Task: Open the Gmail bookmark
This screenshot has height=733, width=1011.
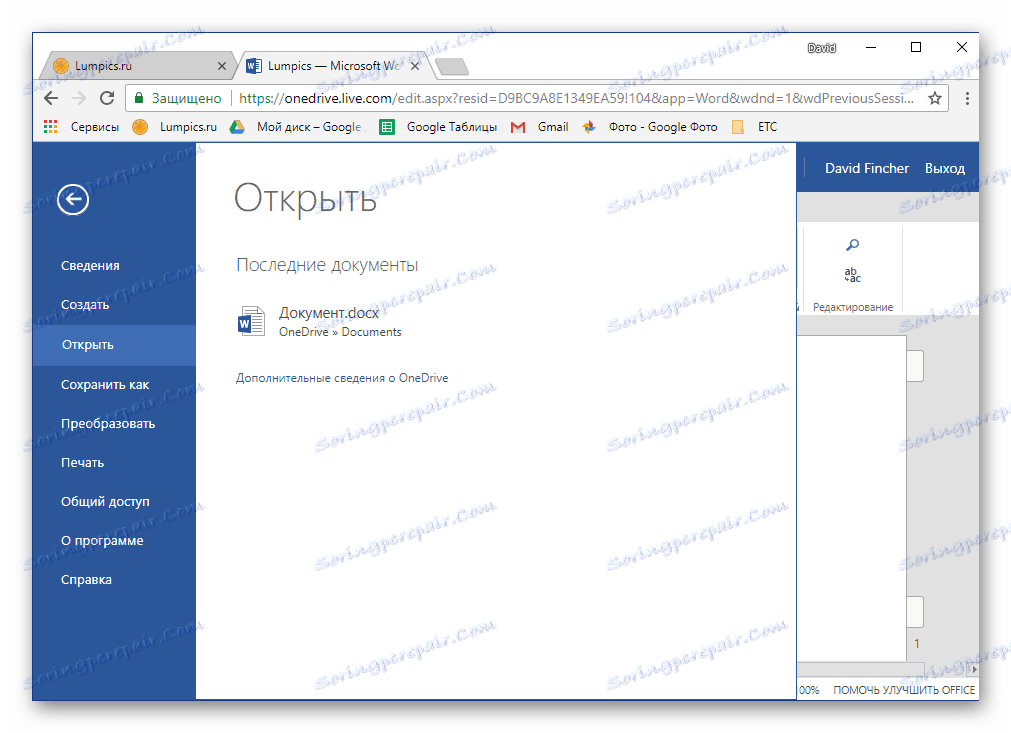Action: pyautogui.click(x=540, y=127)
